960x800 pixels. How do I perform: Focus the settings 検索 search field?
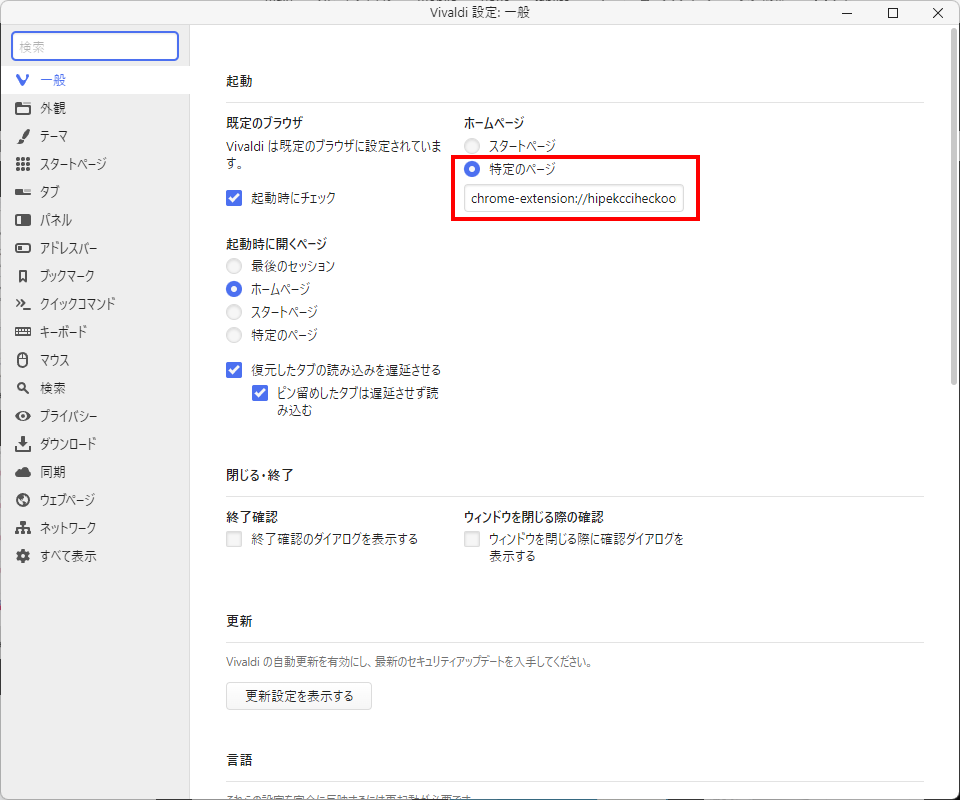pyautogui.click(x=95, y=47)
